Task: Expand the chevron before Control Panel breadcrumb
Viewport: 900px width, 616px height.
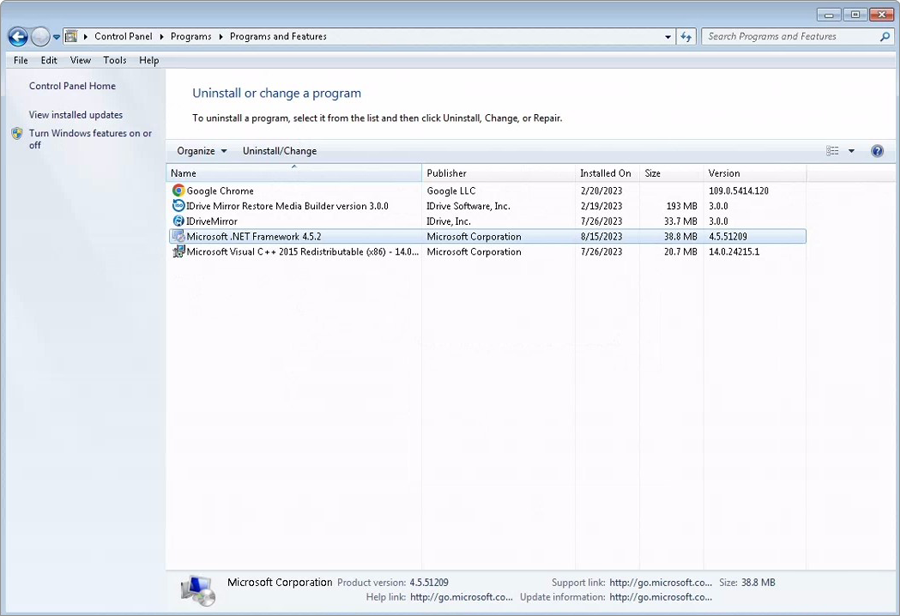Action: click(86, 37)
